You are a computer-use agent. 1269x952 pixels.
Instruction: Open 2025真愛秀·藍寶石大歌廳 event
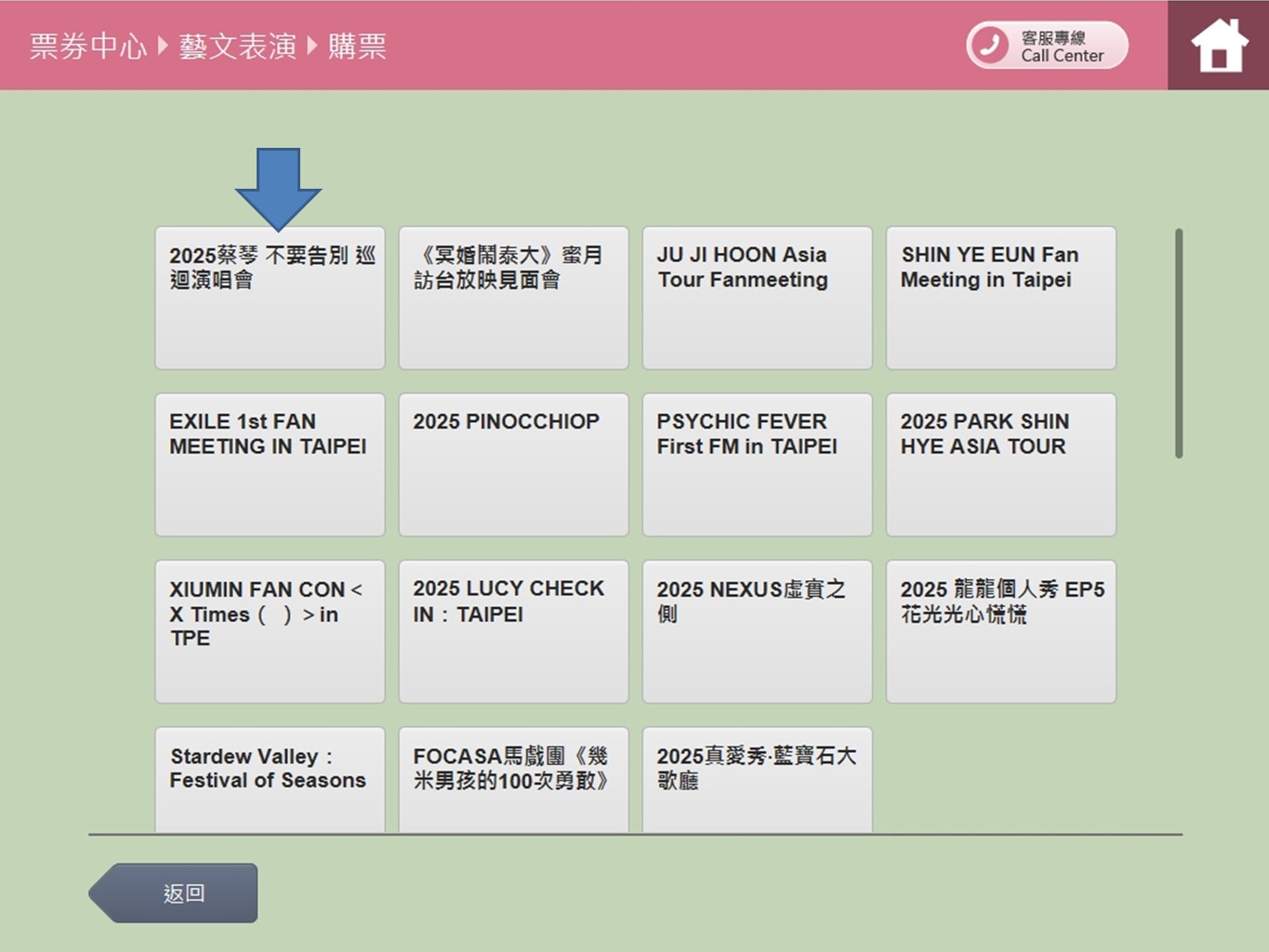coord(757,780)
